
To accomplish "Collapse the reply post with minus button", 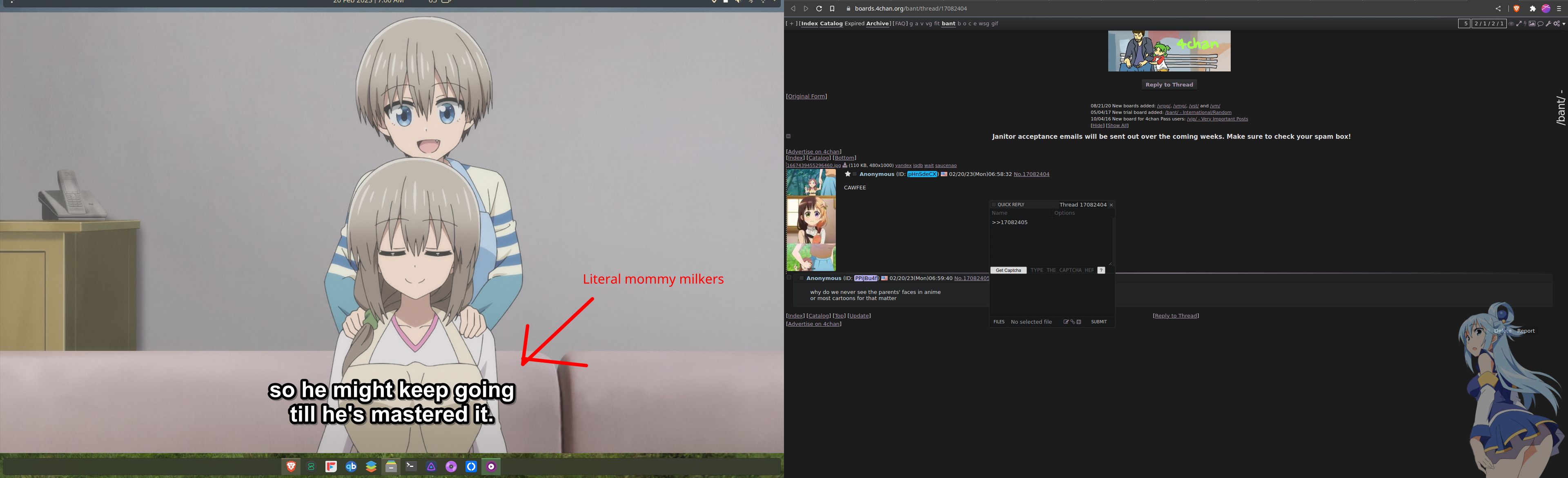I will coord(789,277).
